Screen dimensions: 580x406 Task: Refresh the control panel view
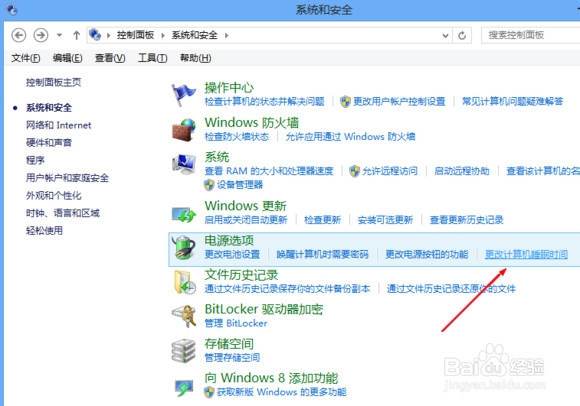[462, 35]
